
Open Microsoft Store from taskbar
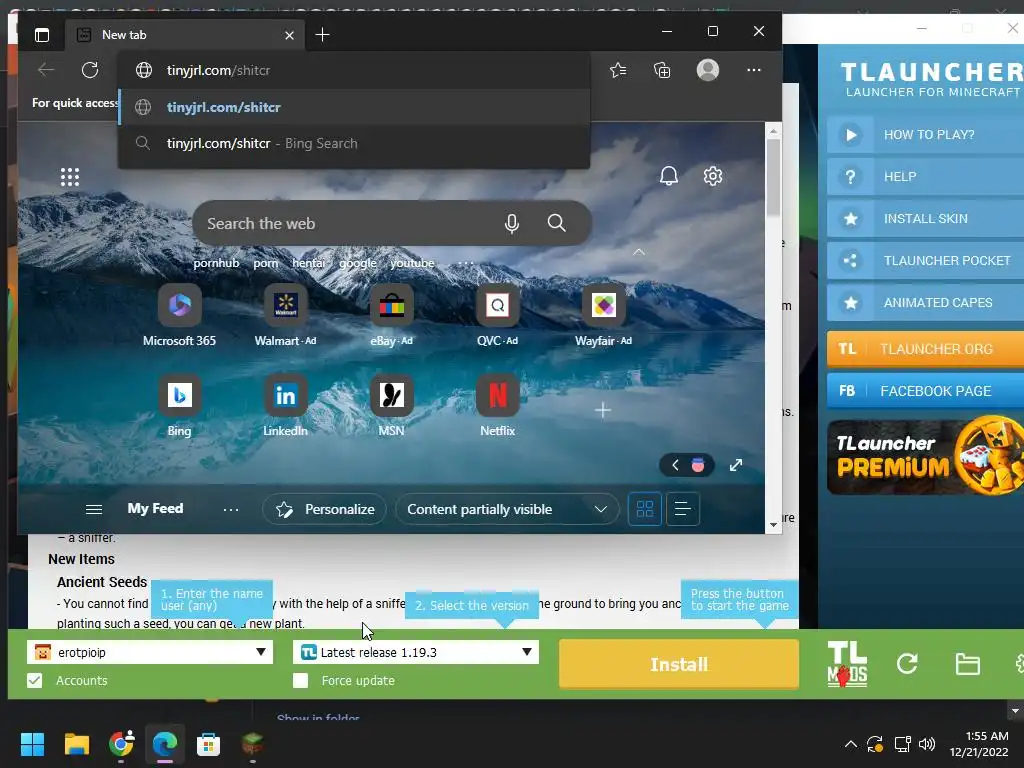coord(208,744)
